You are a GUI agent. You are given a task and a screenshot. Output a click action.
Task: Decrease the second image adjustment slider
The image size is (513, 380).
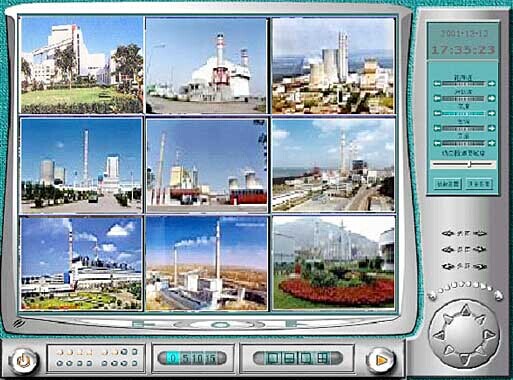tap(437, 98)
